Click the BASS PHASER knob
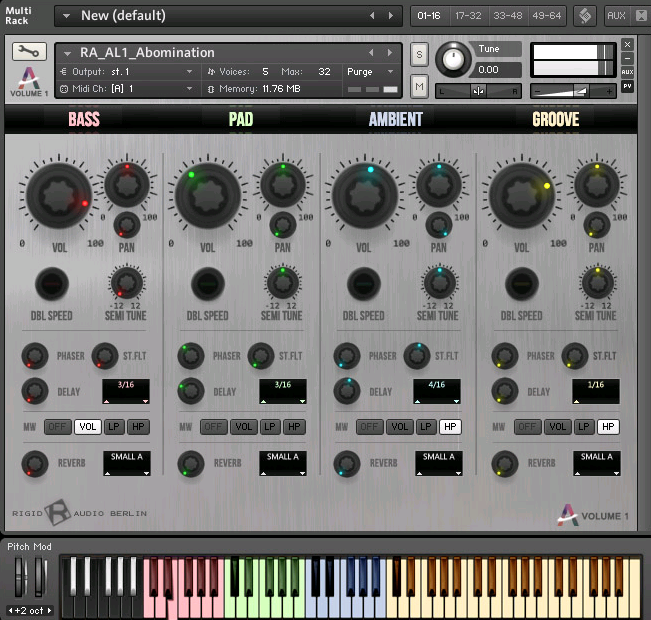This screenshot has height=620, width=651. 35,356
